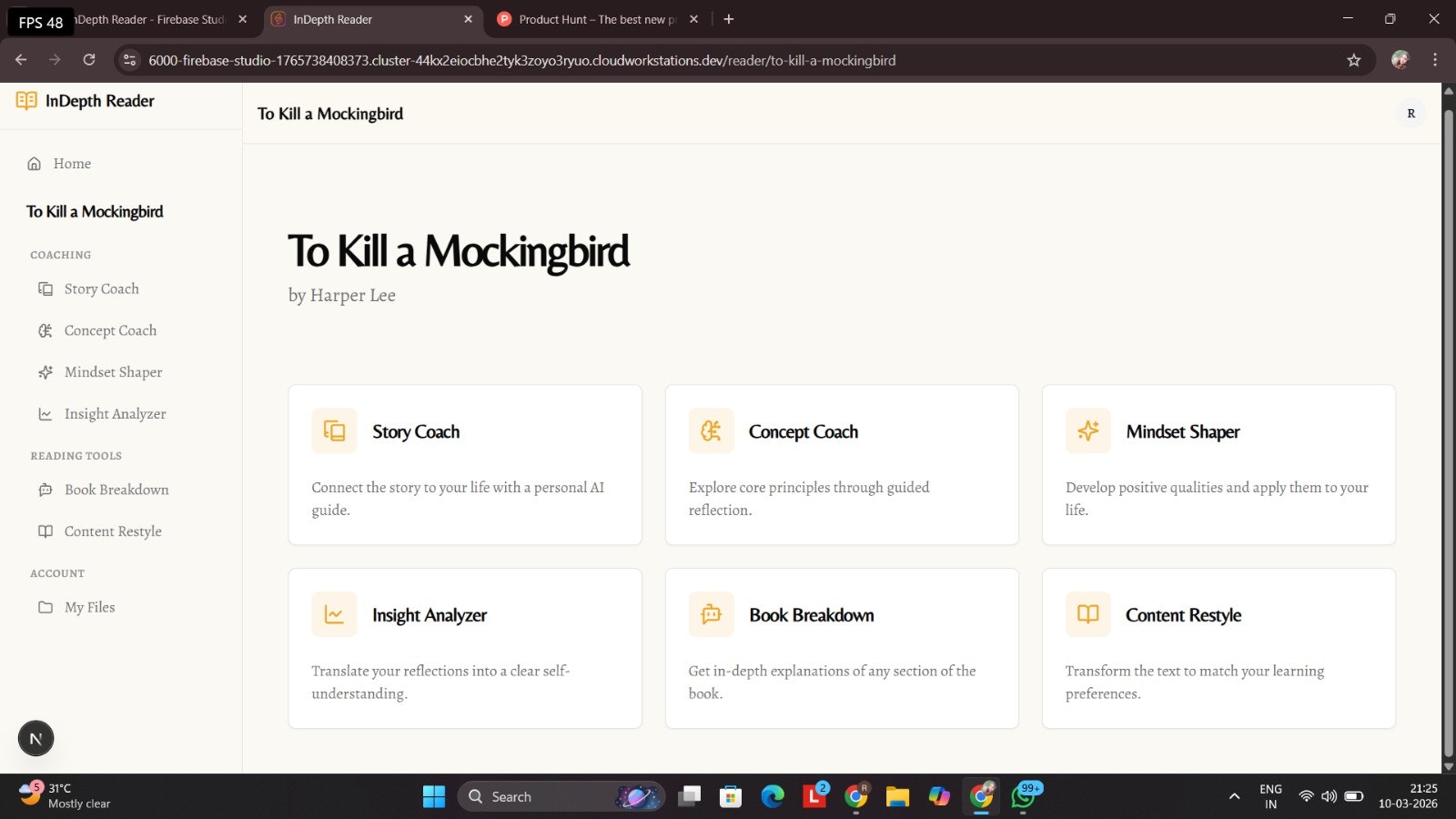1456x819 pixels.
Task: Open WhatsApp from the taskbar
Action: coord(1024,796)
